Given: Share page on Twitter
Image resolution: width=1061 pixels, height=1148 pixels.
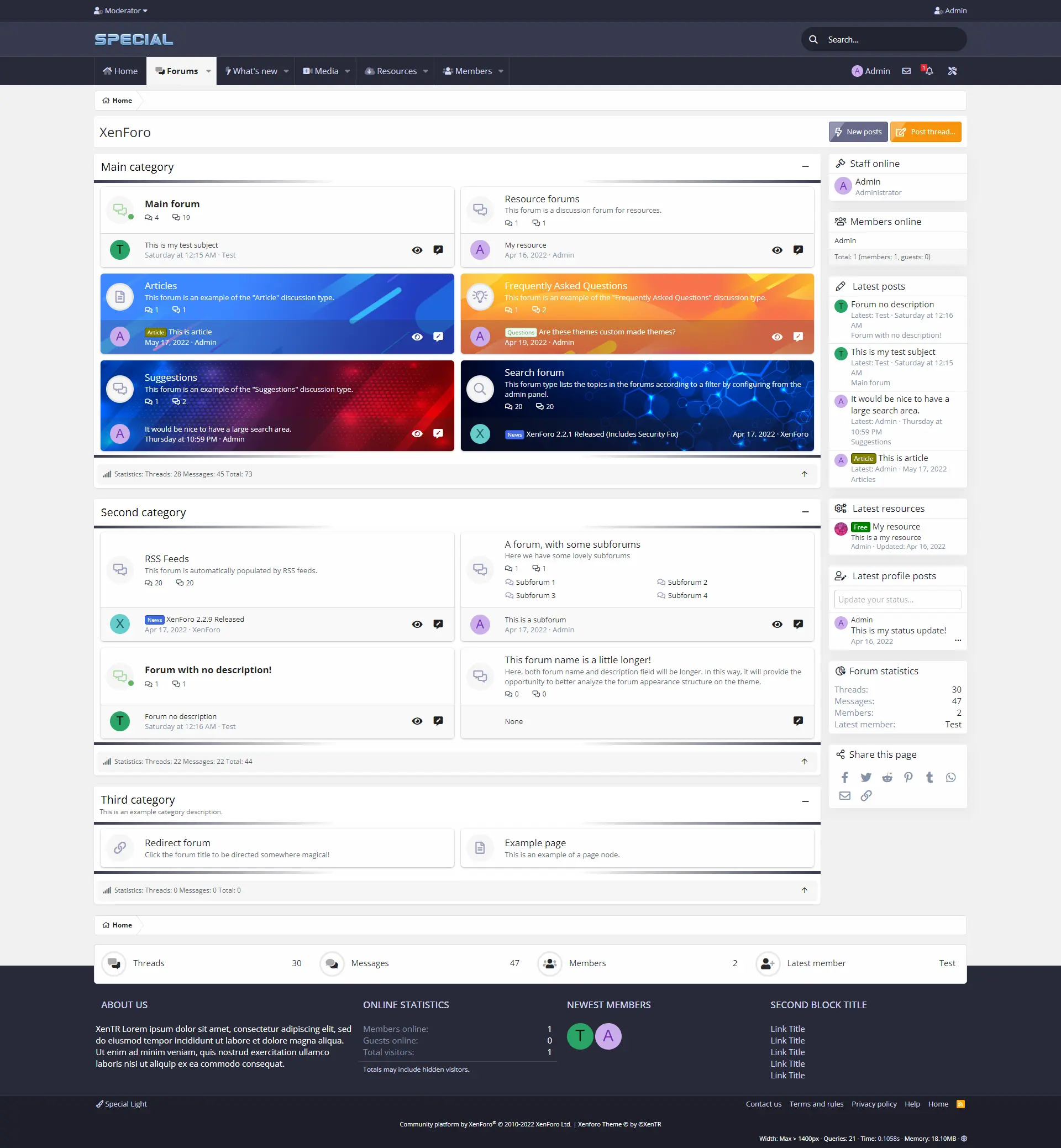Looking at the screenshot, I should 866,778.
